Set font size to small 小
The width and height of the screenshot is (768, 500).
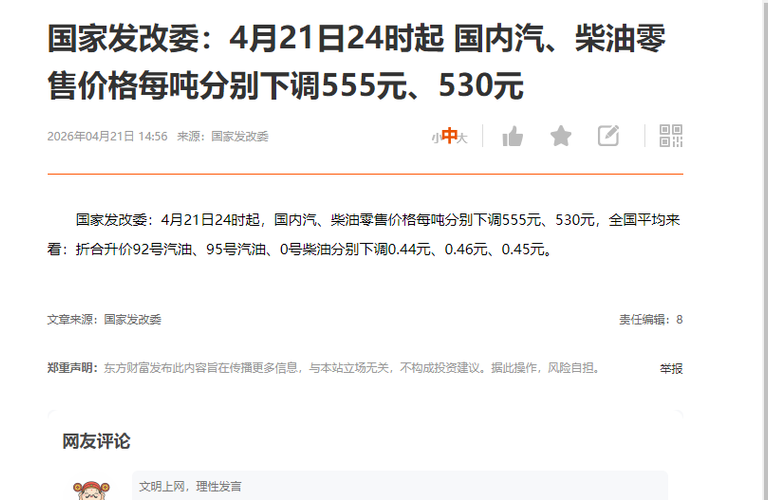pyautogui.click(x=435, y=139)
